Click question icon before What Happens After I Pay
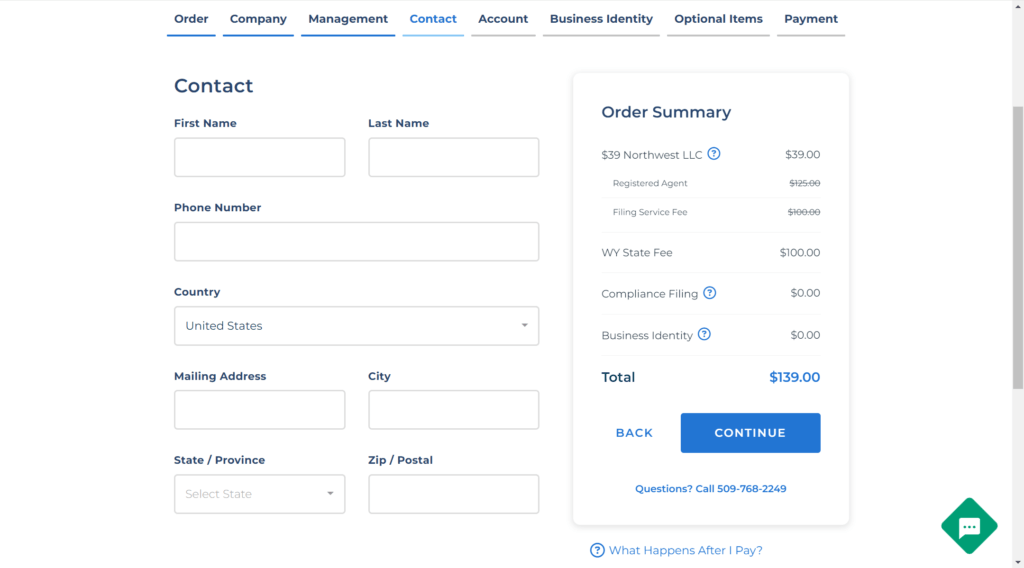 pyautogui.click(x=597, y=550)
